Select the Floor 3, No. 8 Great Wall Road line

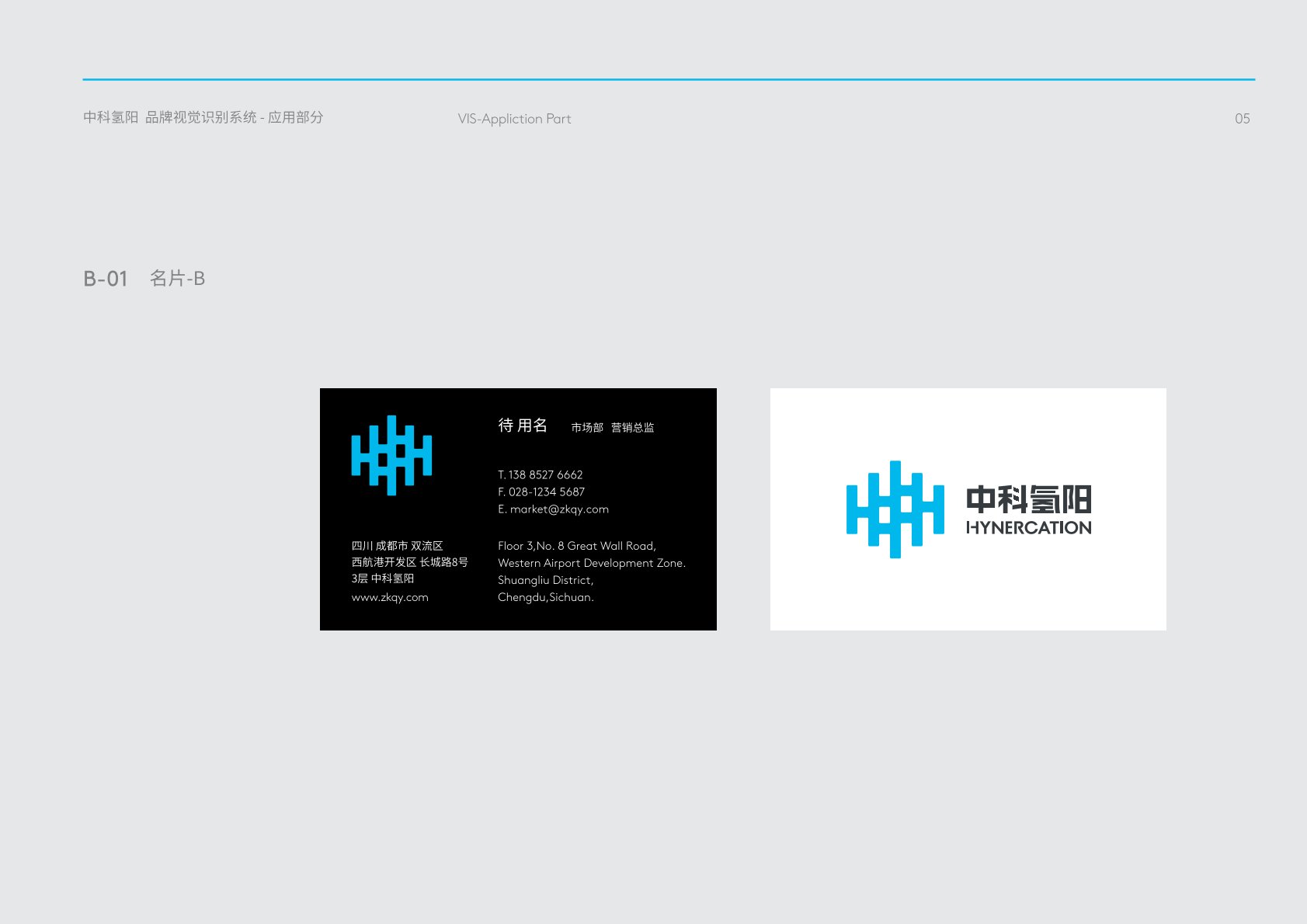[x=577, y=547]
